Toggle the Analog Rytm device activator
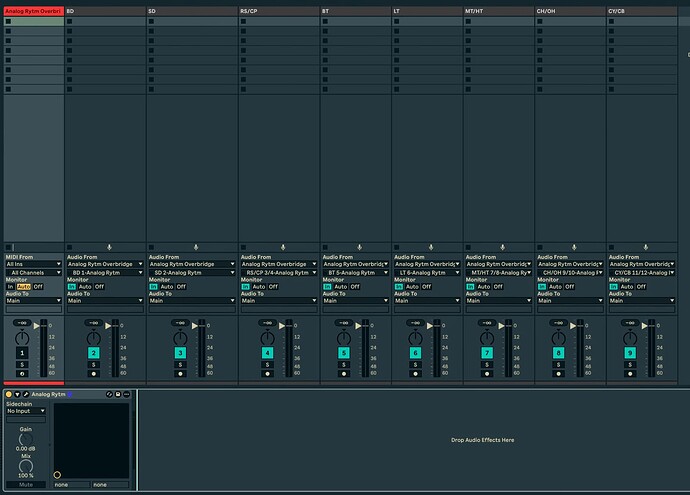Viewport: 690px width, 495px height. [x=9, y=394]
